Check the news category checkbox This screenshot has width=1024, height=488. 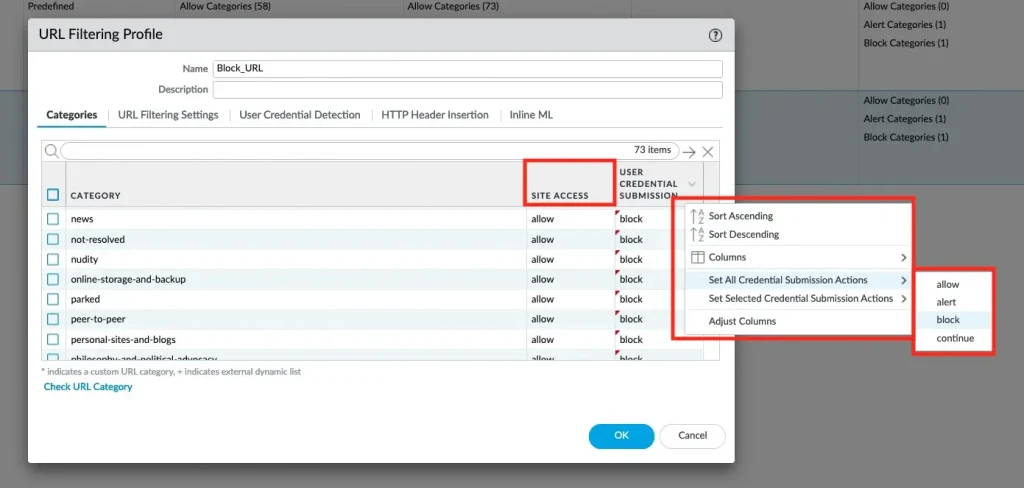(x=53, y=219)
